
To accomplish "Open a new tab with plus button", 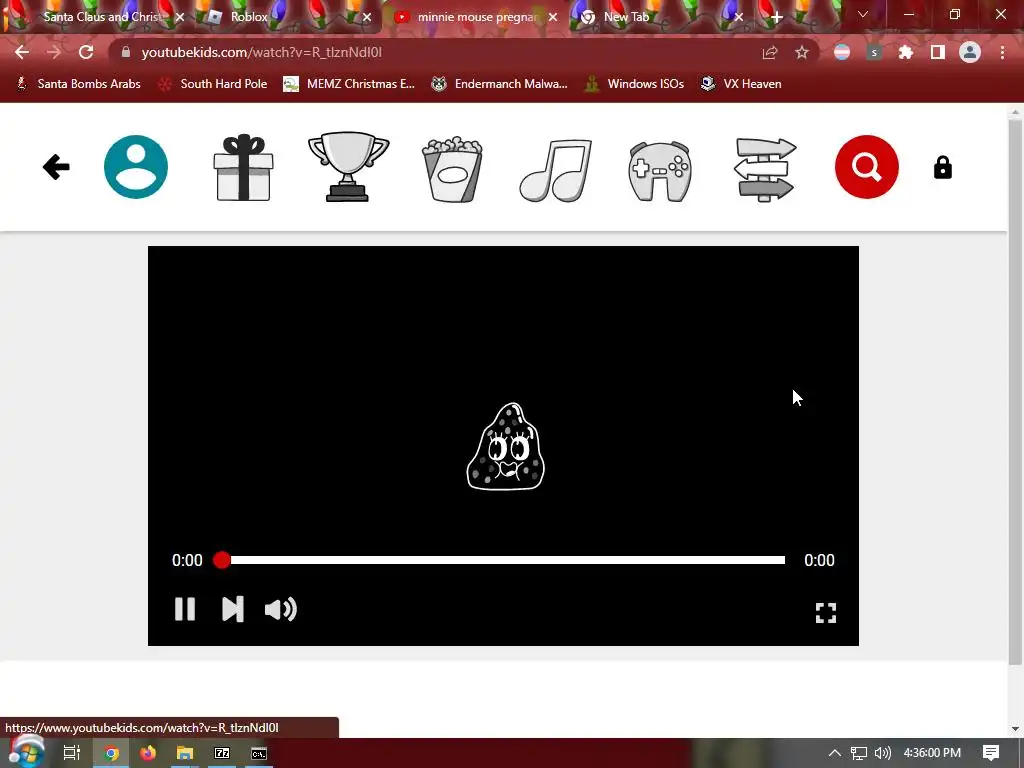I will [x=776, y=18].
